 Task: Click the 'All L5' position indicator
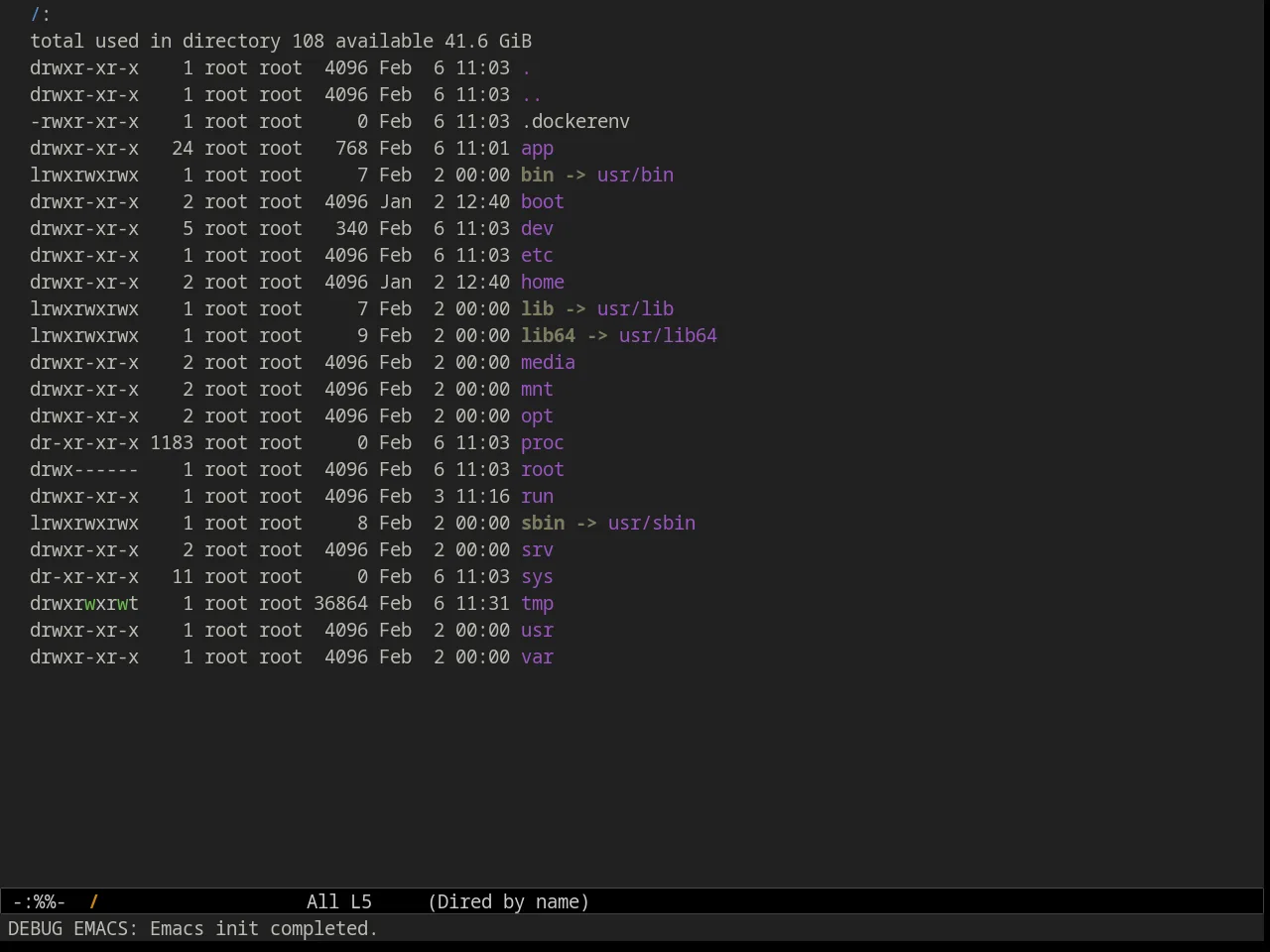coord(339,901)
